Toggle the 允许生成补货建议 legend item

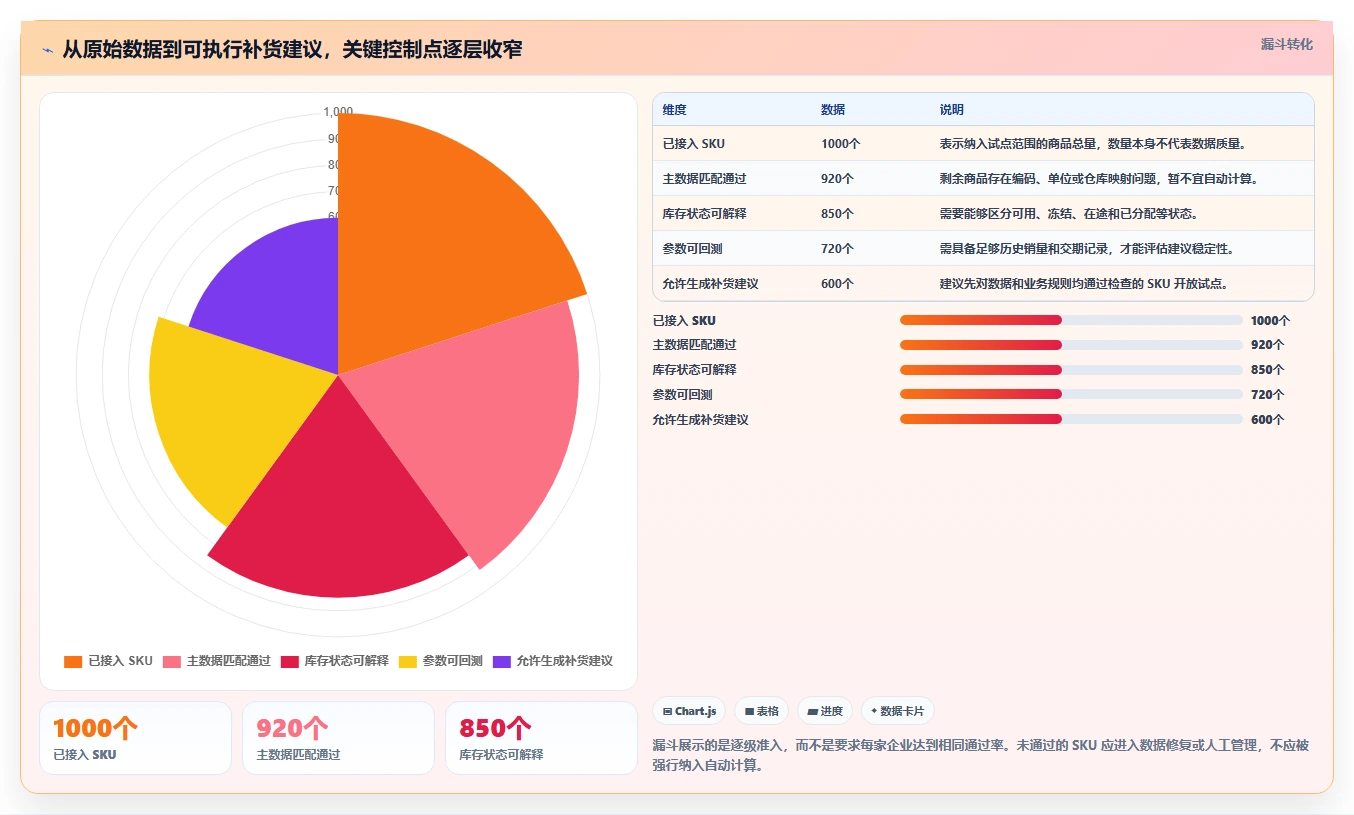coord(552,661)
